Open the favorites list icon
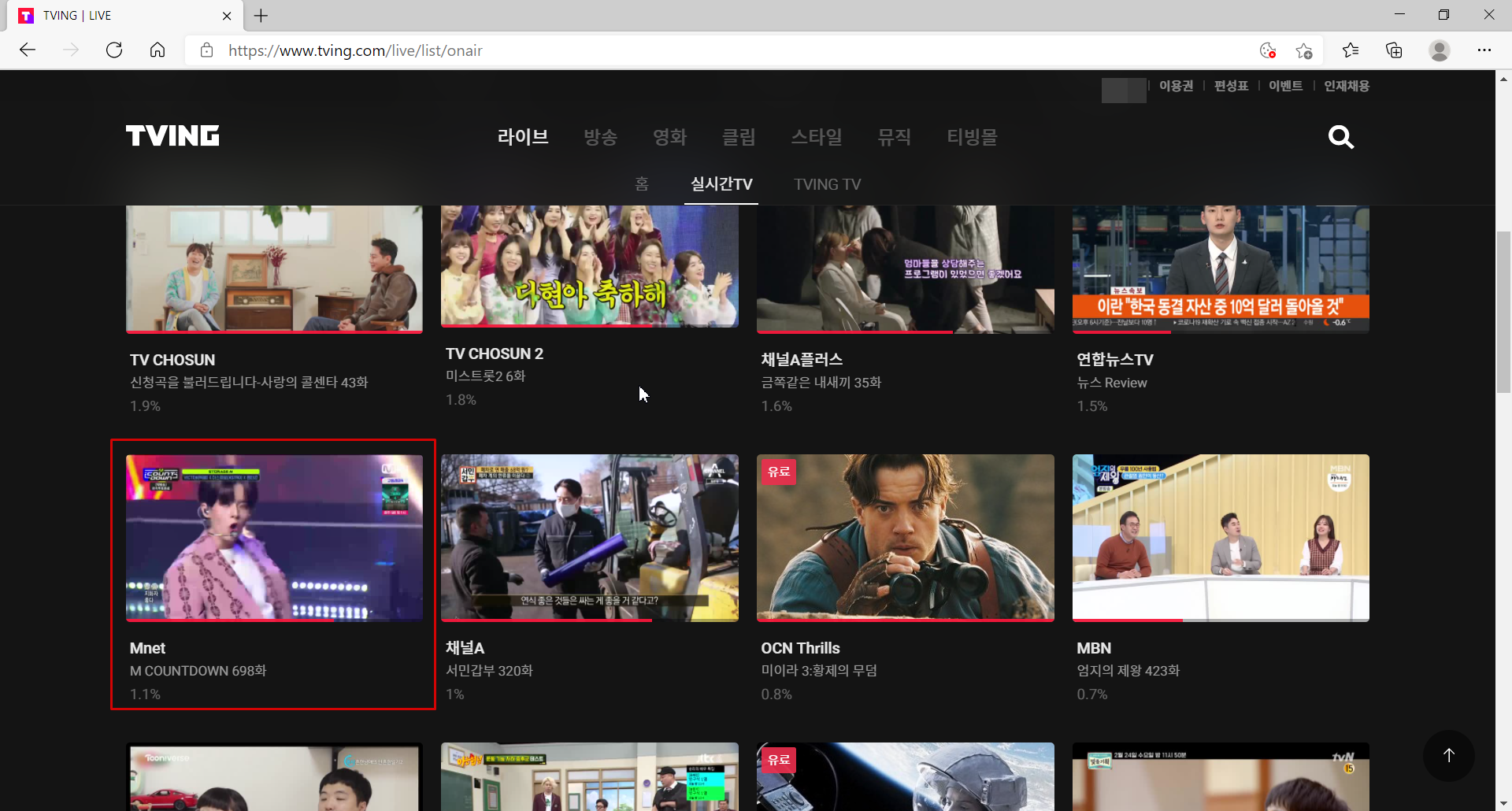The width and height of the screenshot is (1512, 811). 1351,50
